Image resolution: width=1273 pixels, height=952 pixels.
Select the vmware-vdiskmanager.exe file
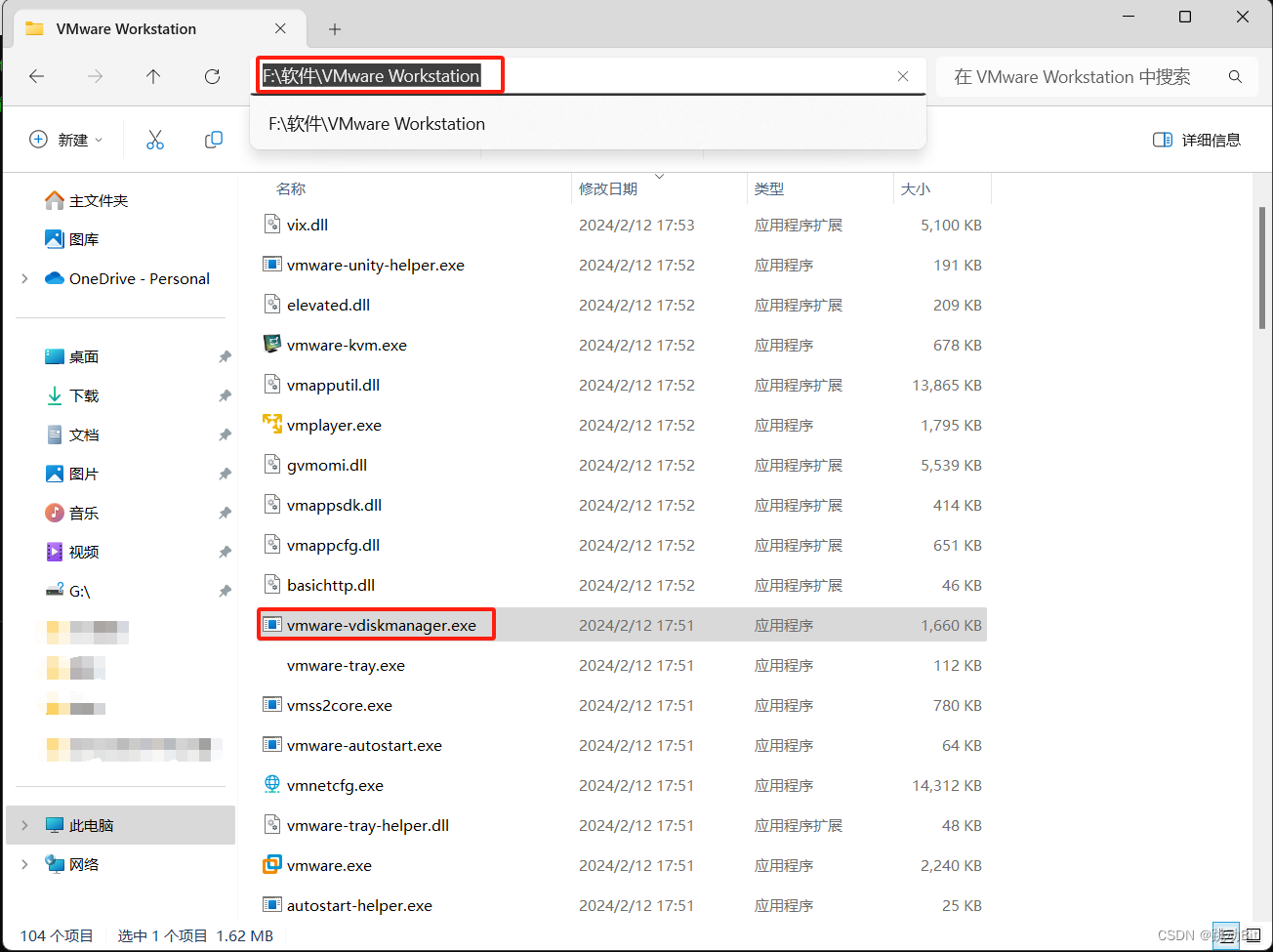[x=381, y=625]
